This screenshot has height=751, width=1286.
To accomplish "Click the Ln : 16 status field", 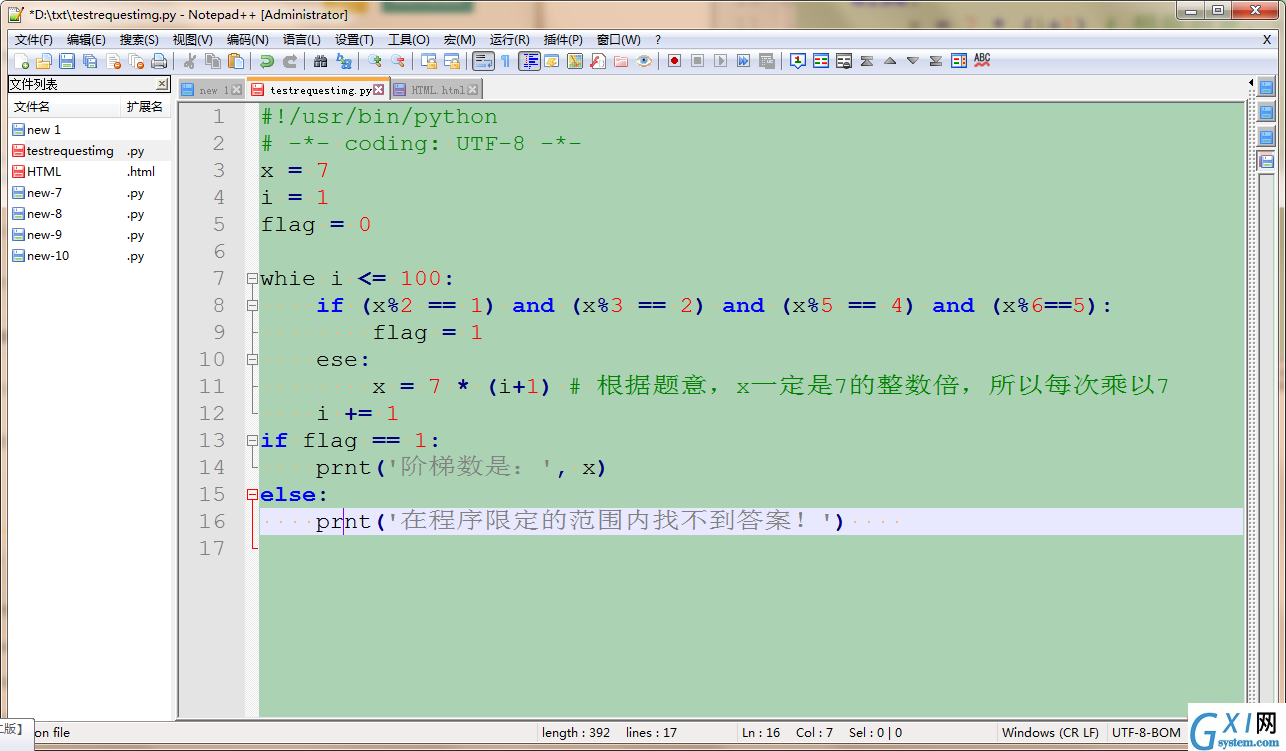I will 760,733.
